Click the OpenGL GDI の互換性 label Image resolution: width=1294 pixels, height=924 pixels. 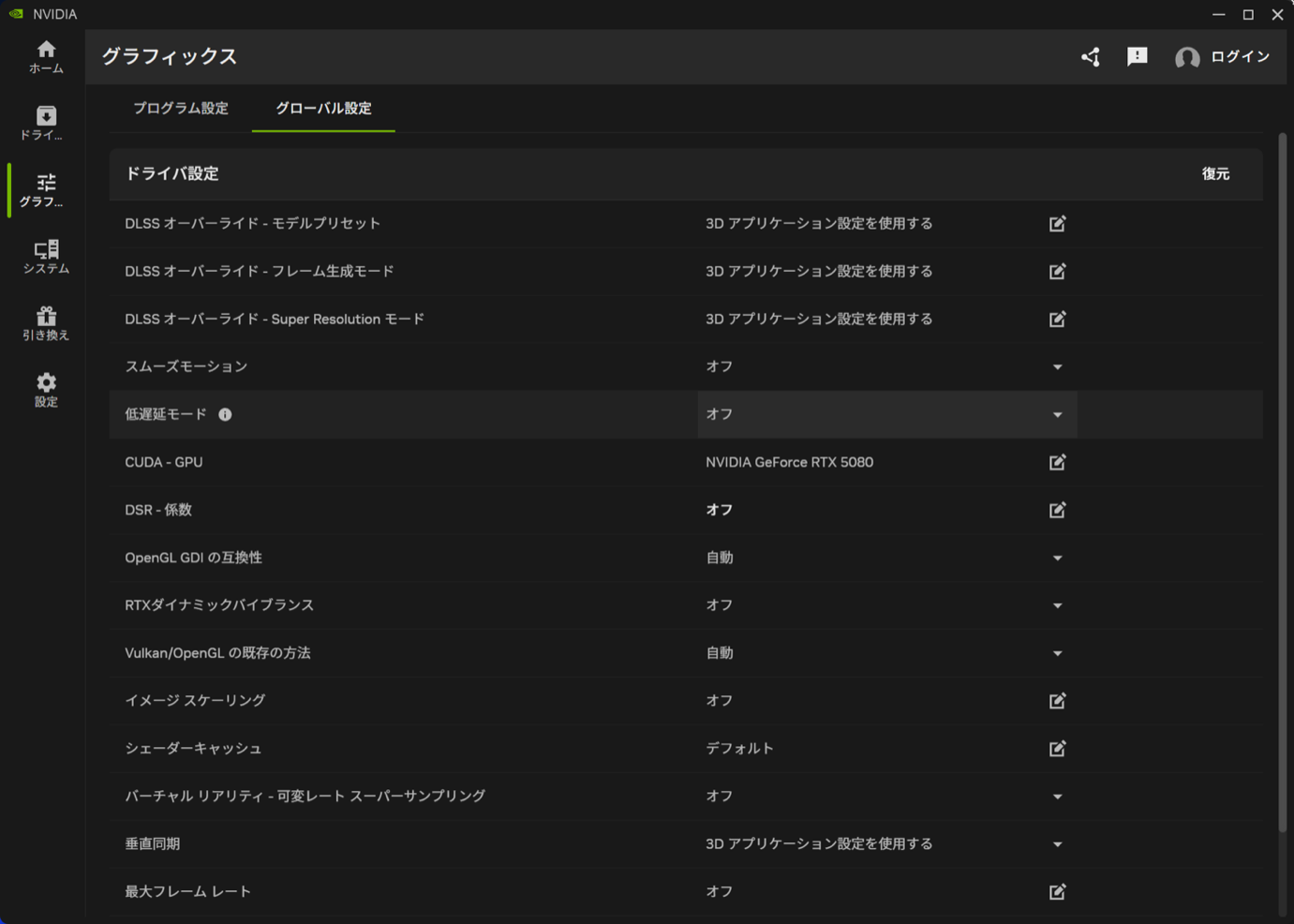[193, 558]
